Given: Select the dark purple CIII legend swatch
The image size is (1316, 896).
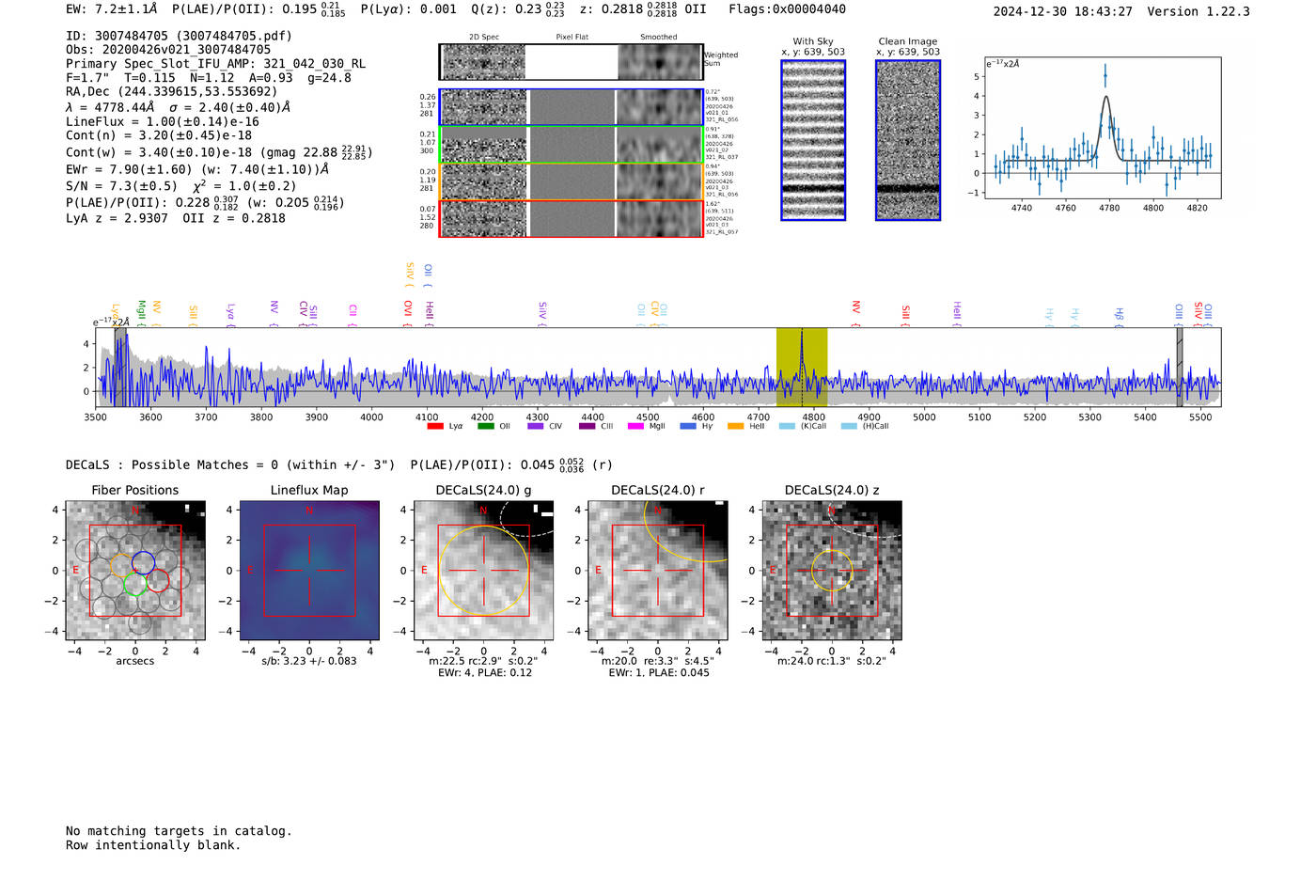Looking at the screenshot, I should point(587,426).
